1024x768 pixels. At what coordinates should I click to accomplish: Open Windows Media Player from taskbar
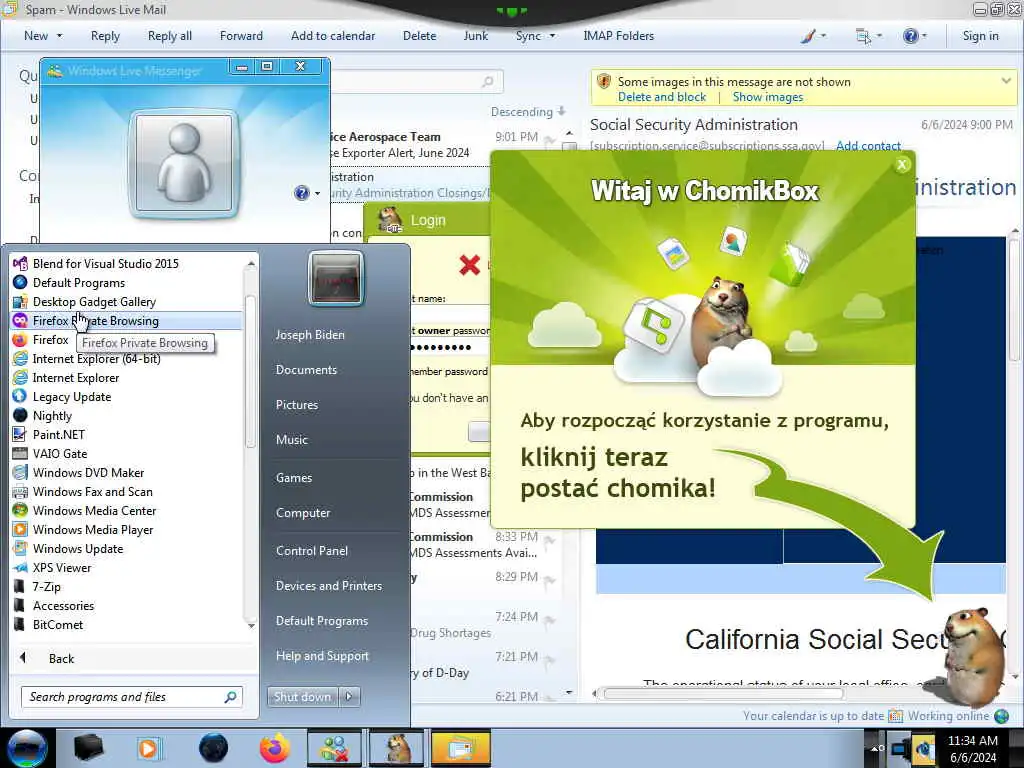[x=148, y=748]
